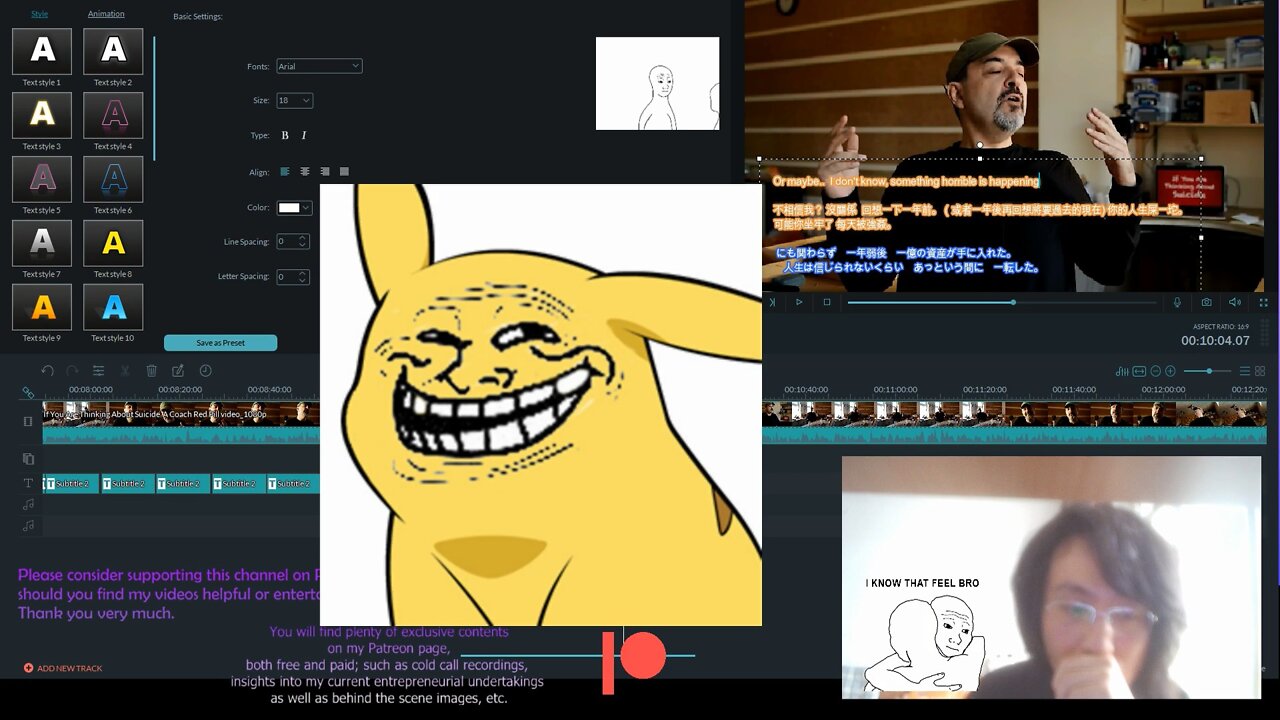The image size is (1280, 720).
Task: Click ADD NEW TRACK
Action: click(x=63, y=668)
